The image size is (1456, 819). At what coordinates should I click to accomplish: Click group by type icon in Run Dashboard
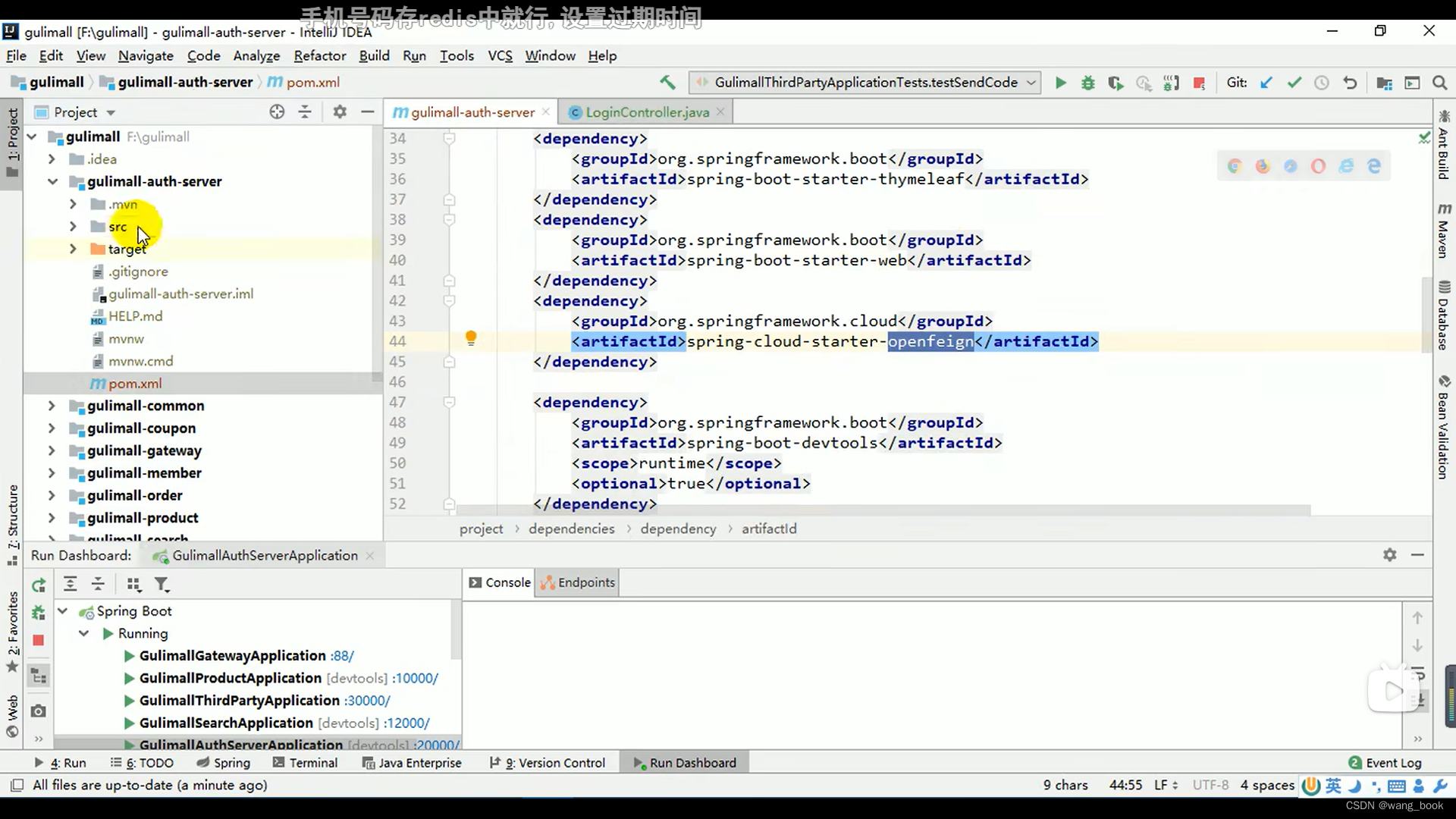click(134, 584)
